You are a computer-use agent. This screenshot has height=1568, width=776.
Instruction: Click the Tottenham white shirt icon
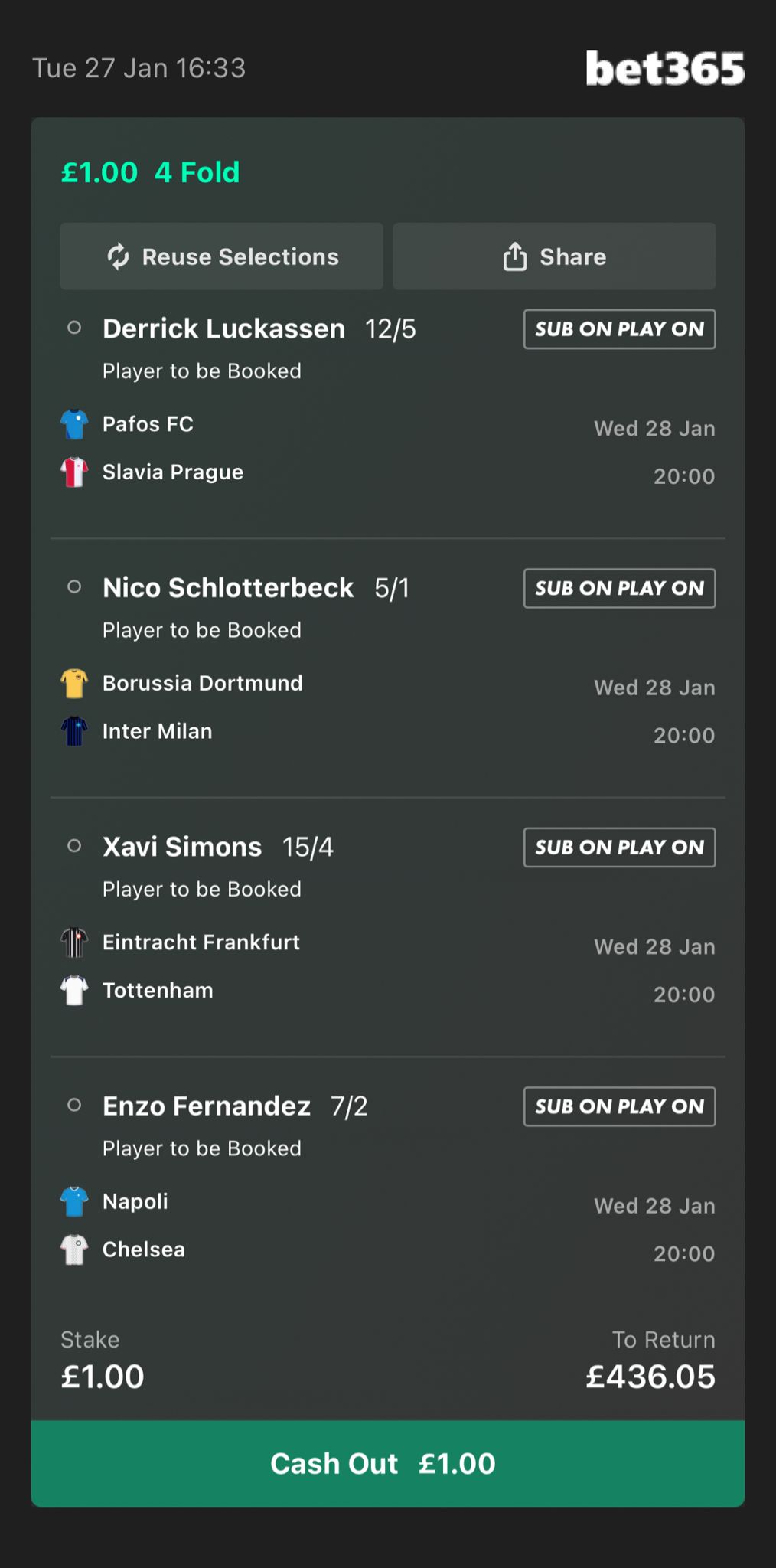coord(74,991)
